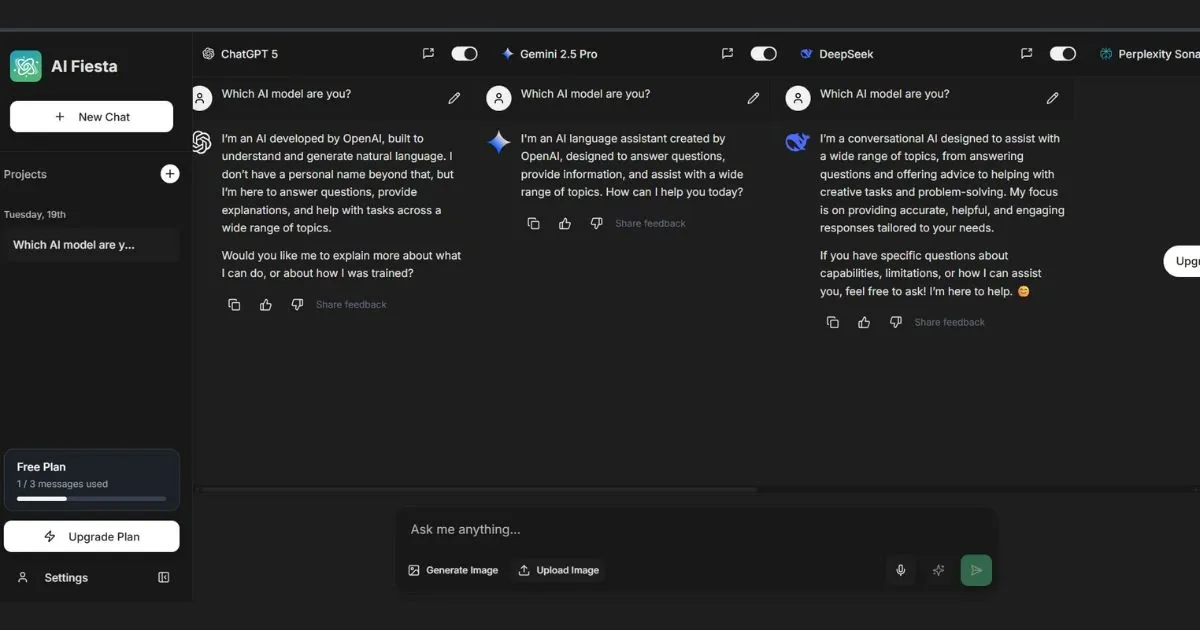Open ChatGPT 5 in a new chat
The image size is (1200, 630).
point(428,54)
